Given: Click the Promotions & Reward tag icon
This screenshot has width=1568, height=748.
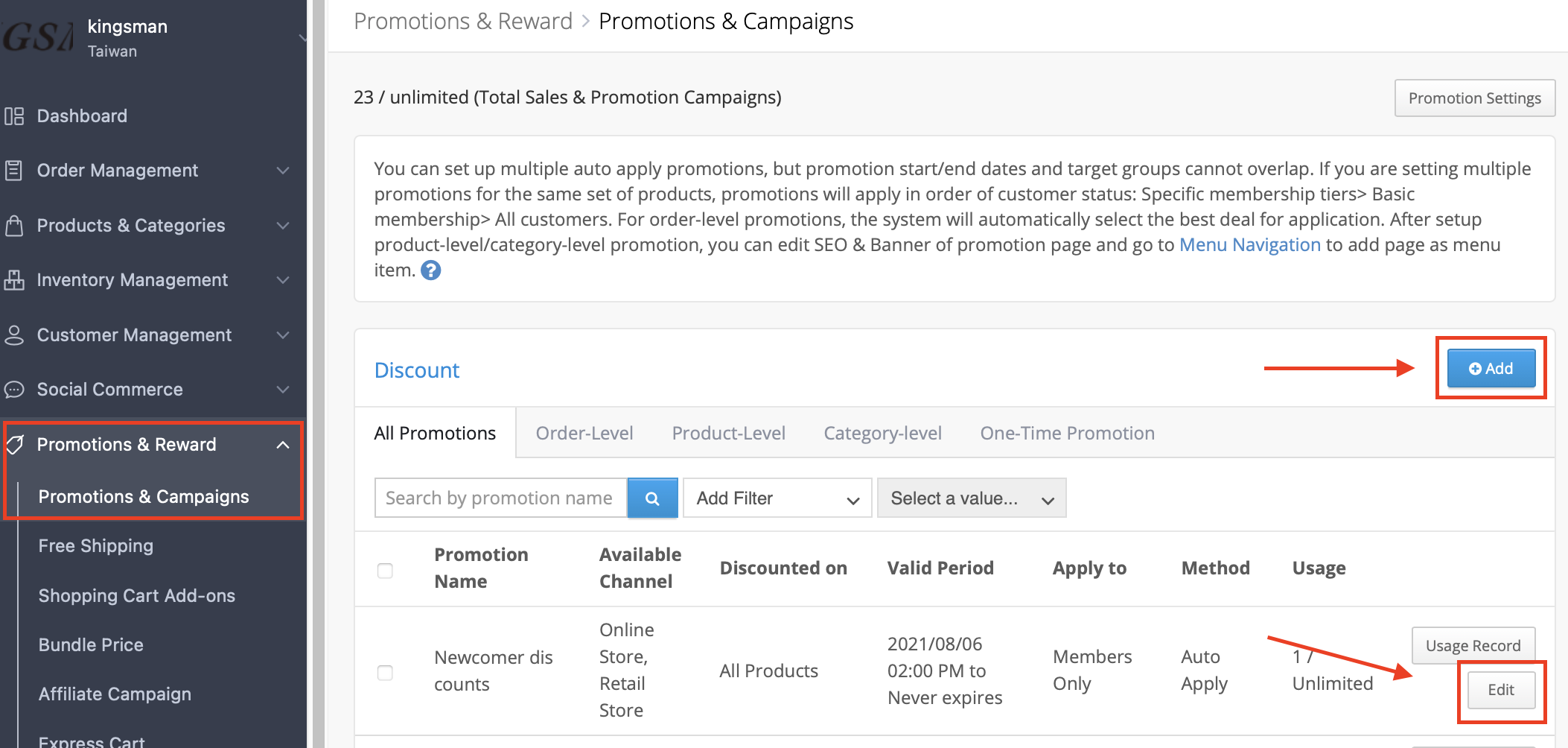Looking at the screenshot, I should point(14,445).
